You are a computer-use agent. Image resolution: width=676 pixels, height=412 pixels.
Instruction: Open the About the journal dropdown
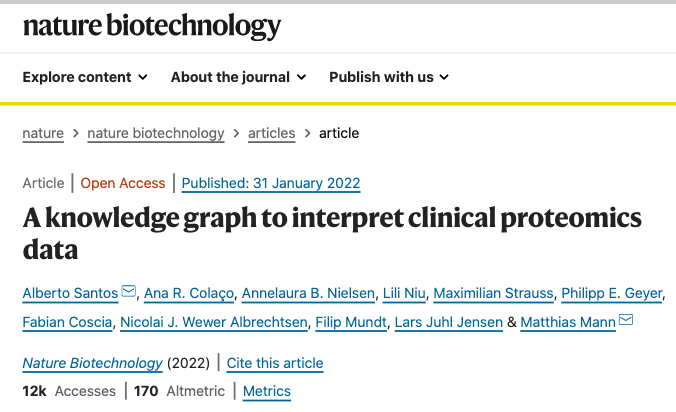pos(238,77)
